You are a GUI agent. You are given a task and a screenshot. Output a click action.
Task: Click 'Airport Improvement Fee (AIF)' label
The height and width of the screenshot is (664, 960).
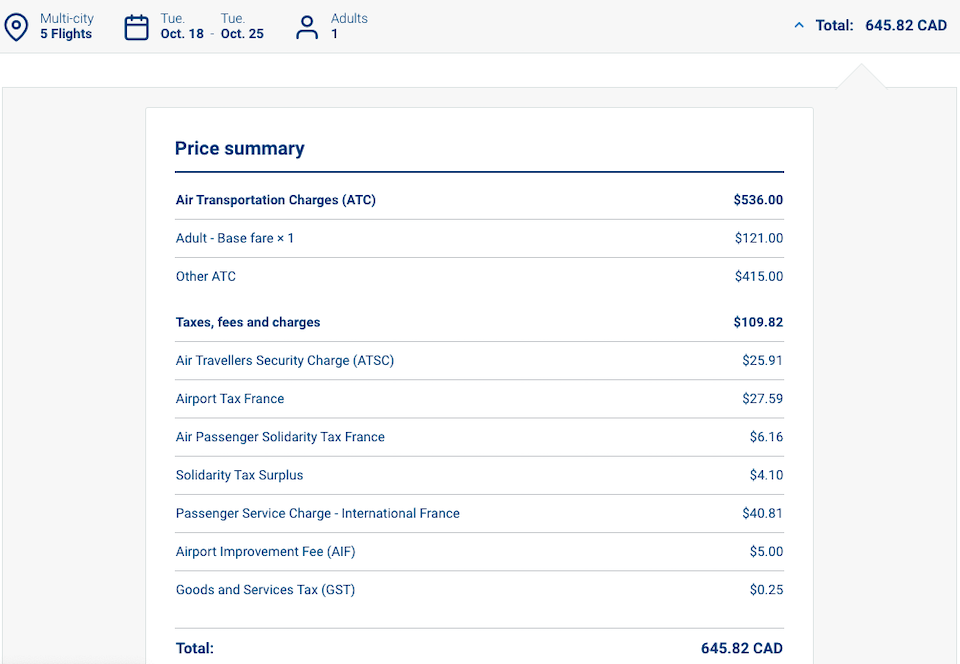[265, 552]
